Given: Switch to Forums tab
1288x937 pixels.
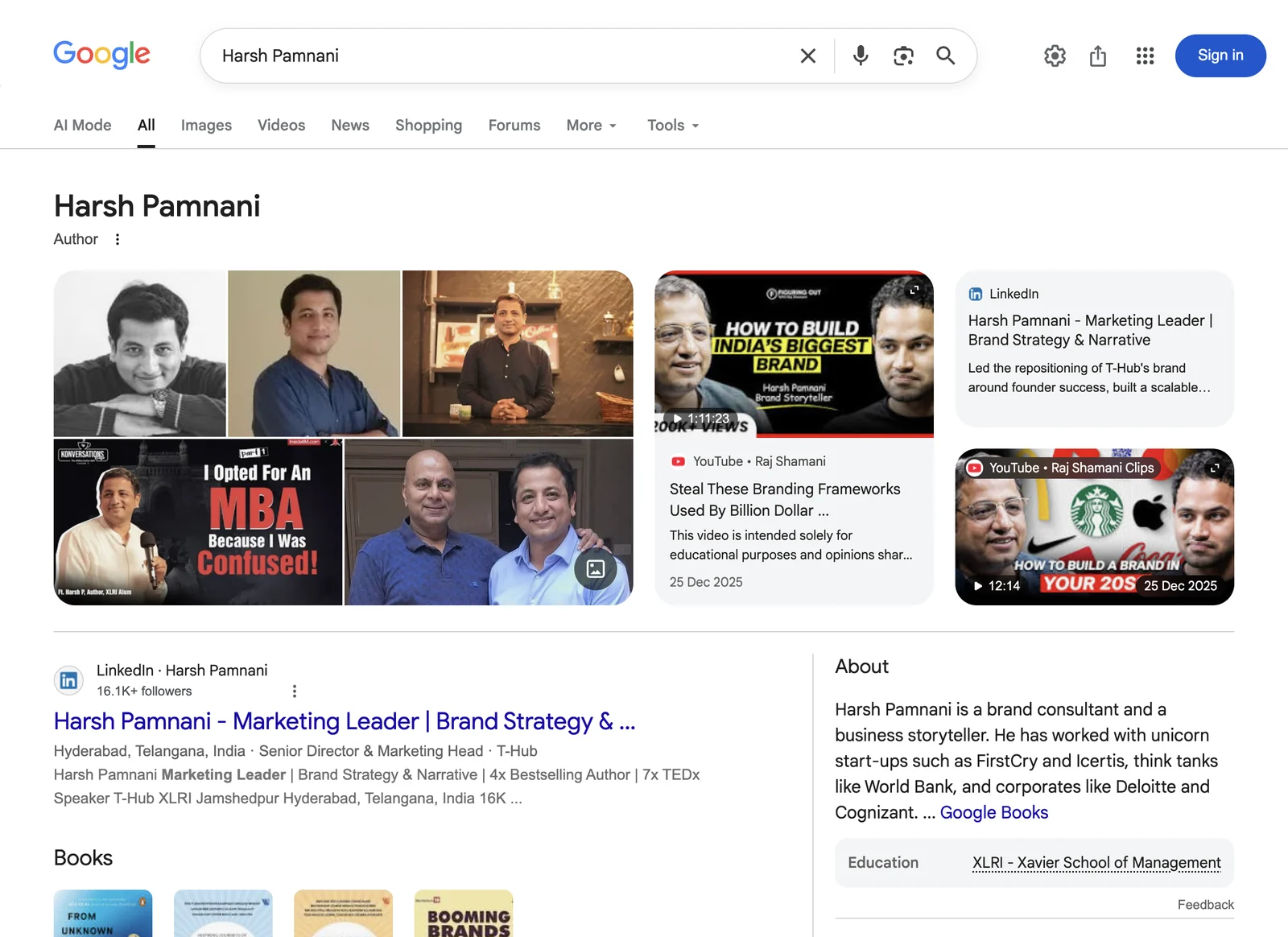Looking at the screenshot, I should (x=514, y=125).
